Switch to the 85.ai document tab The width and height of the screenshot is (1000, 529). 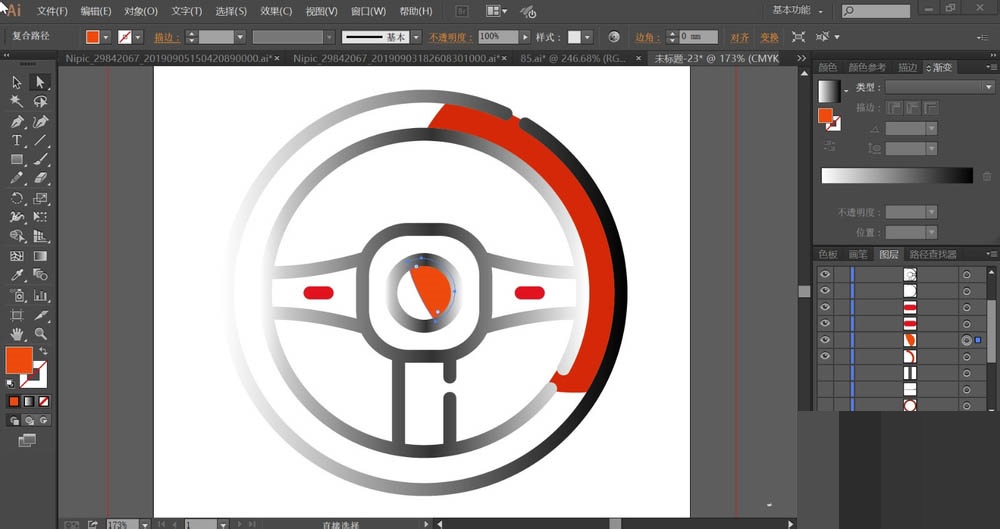point(575,58)
